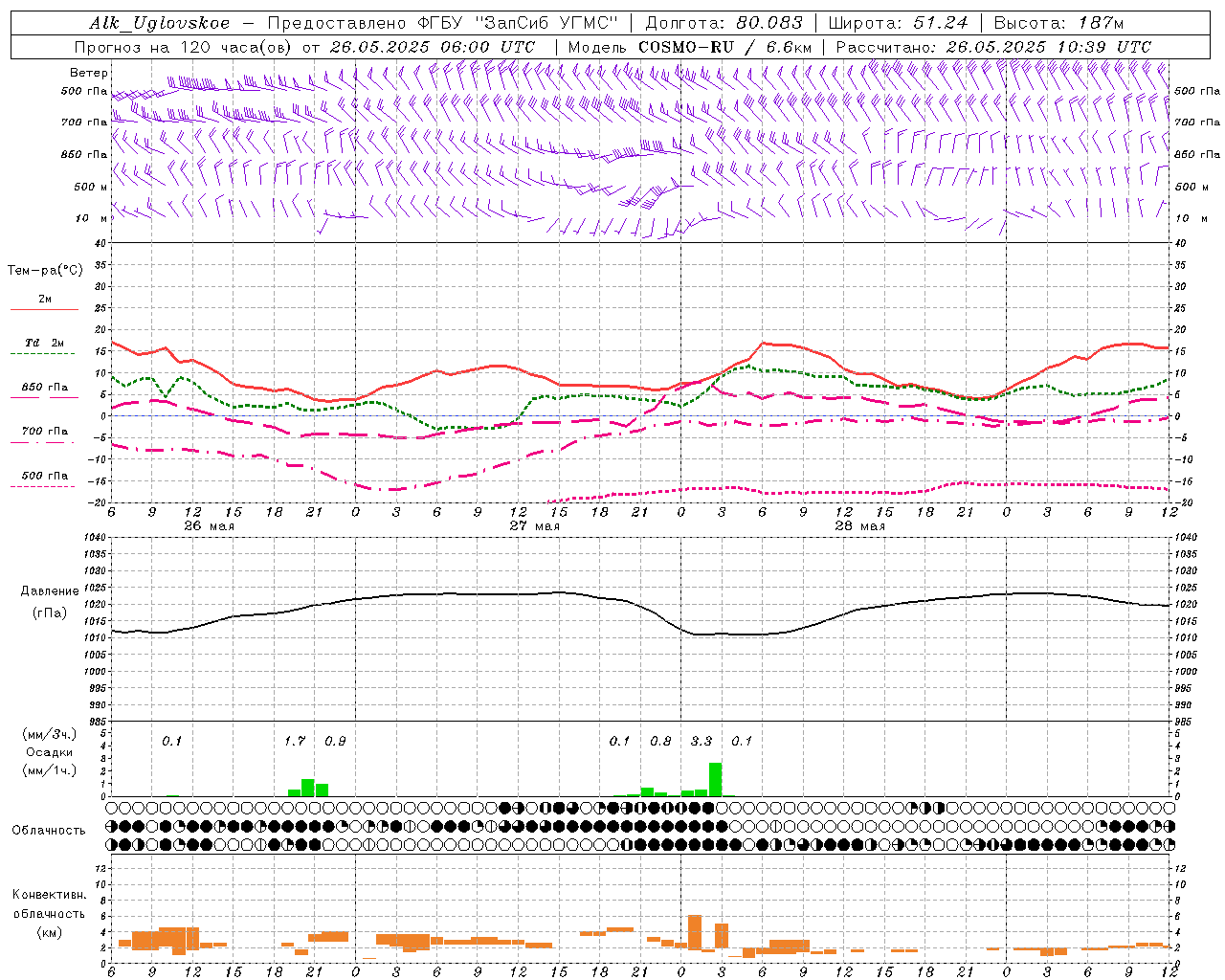Click the station name Alk_Uglovskoe
Viewport: 1225px width, 980px height.
pyautogui.click(x=160, y=23)
